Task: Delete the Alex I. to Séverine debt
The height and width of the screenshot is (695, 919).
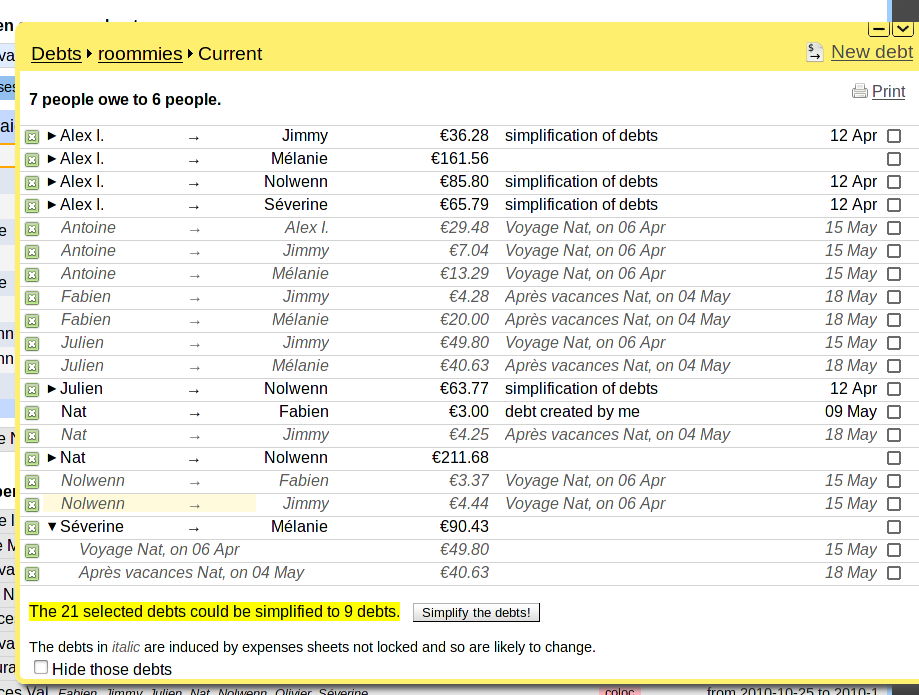Action: pos(32,206)
